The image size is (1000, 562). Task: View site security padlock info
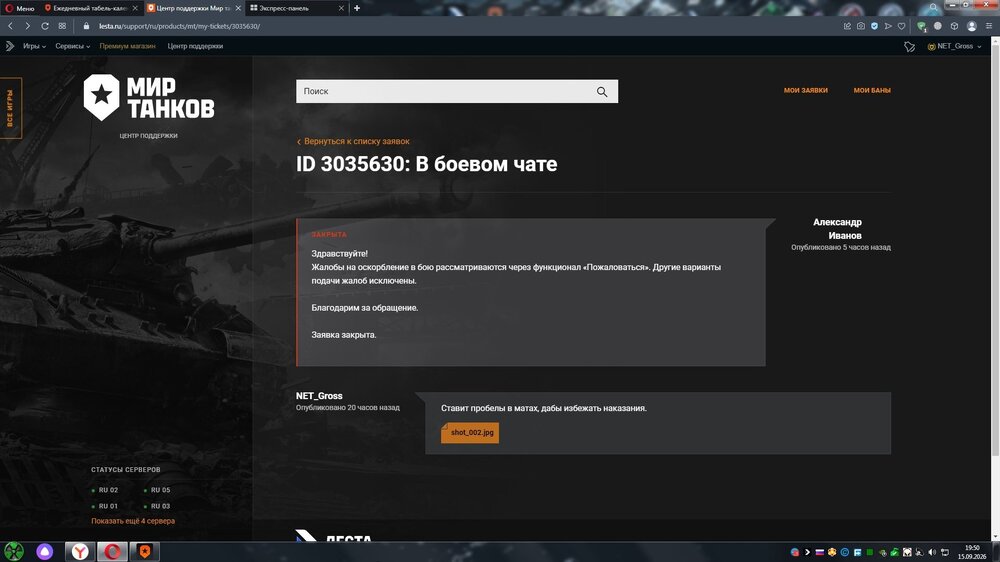tap(86, 26)
